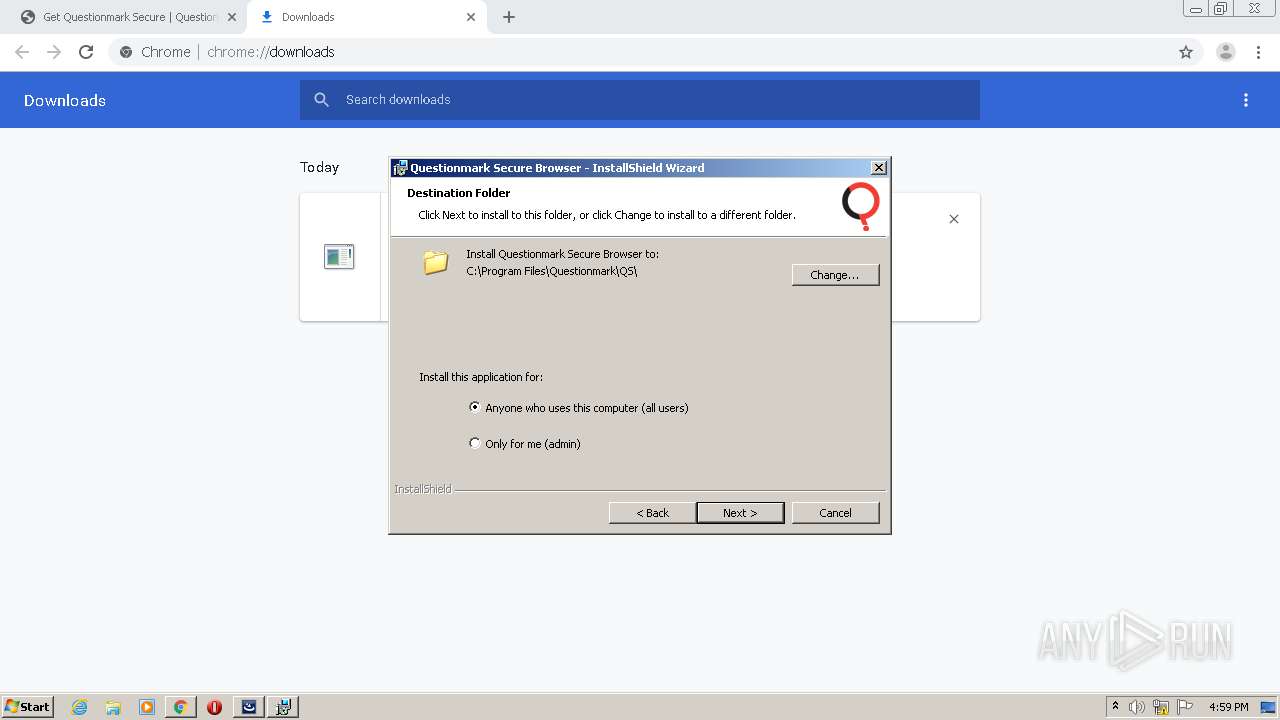The width and height of the screenshot is (1280, 720).
Task: Open Internet Explorer from the taskbar
Action: point(80,707)
